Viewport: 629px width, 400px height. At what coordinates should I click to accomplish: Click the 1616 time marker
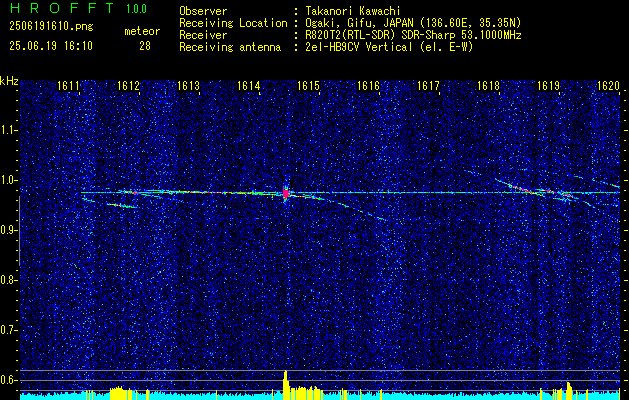tap(368, 86)
